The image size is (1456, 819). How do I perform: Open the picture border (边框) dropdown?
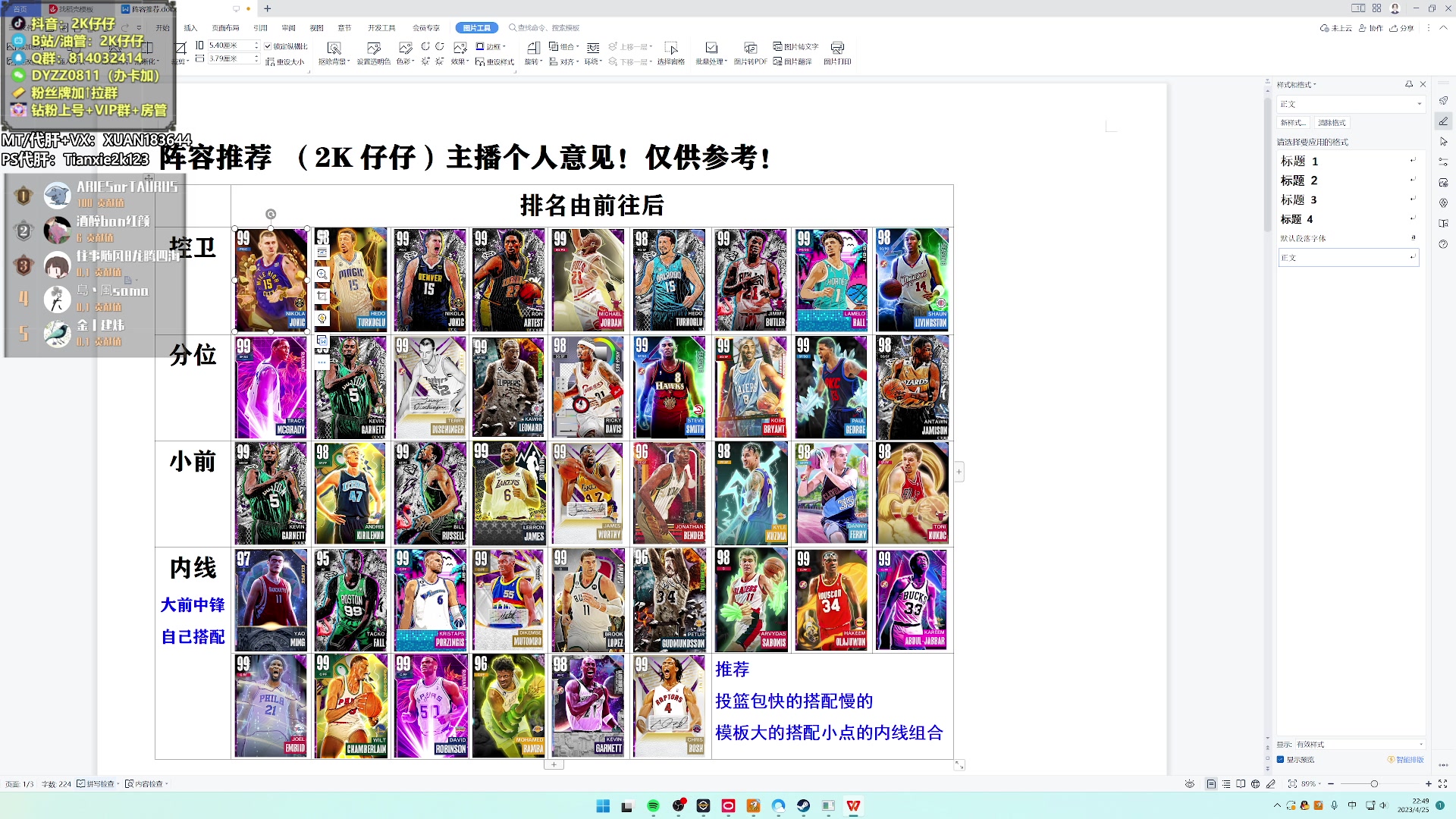[490, 46]
